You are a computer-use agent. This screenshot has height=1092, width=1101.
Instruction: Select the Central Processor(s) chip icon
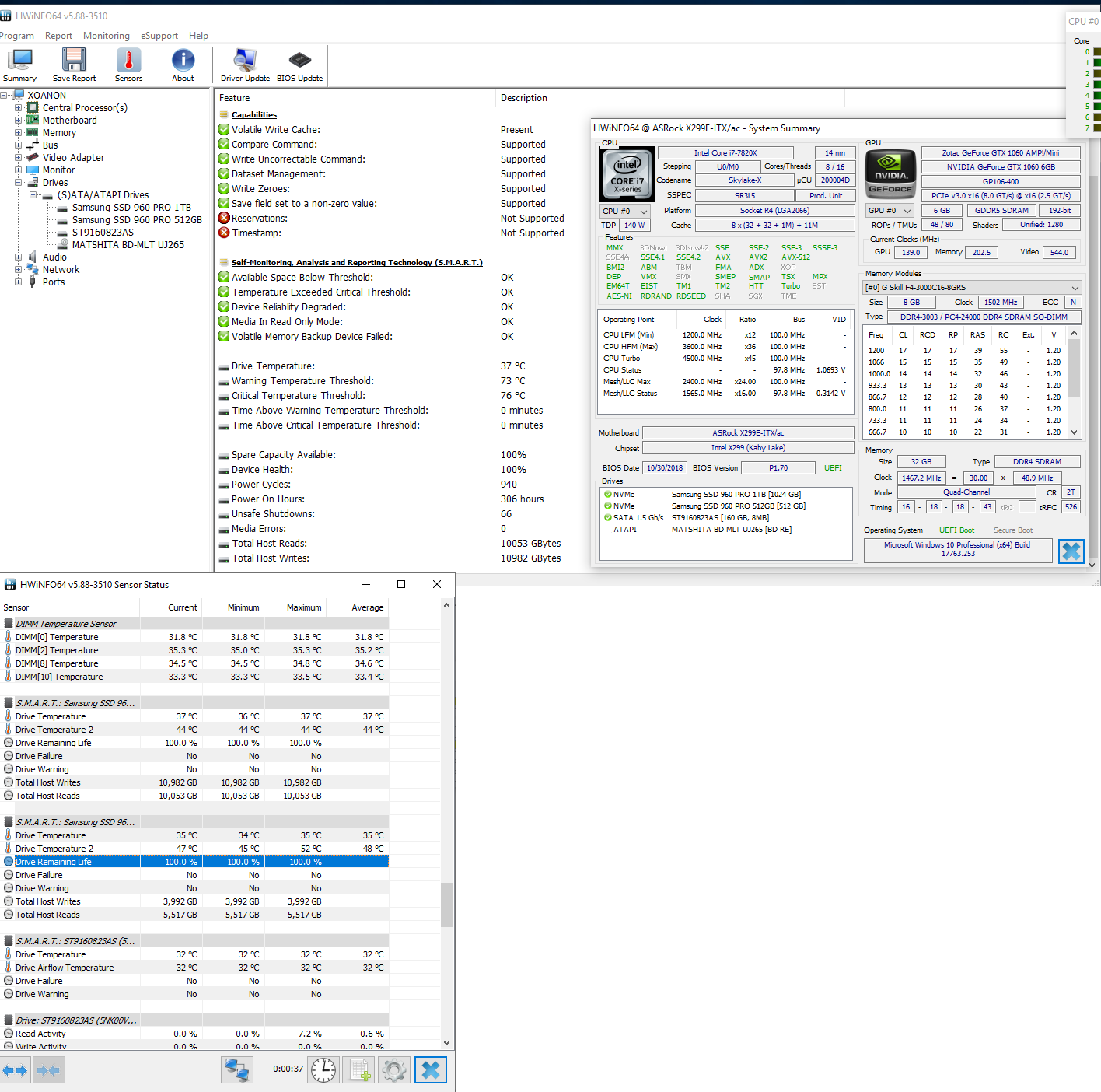[33, 108]
